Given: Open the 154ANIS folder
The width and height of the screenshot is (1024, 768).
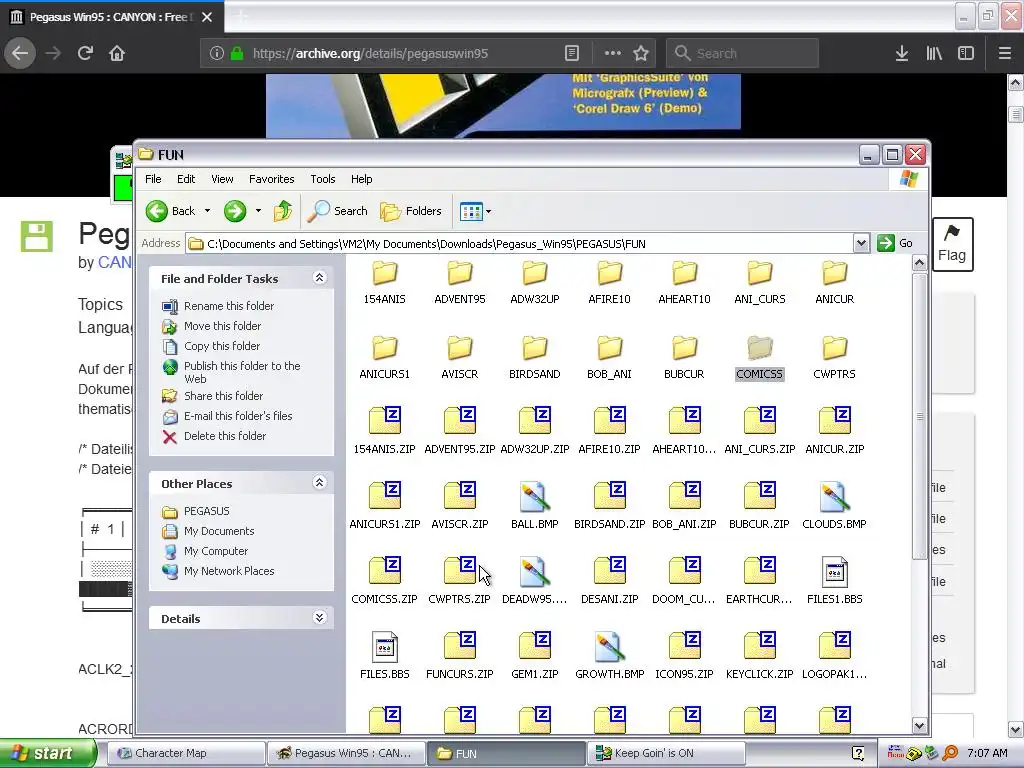Looking at the screenshot, I should [x=384, y=282].
